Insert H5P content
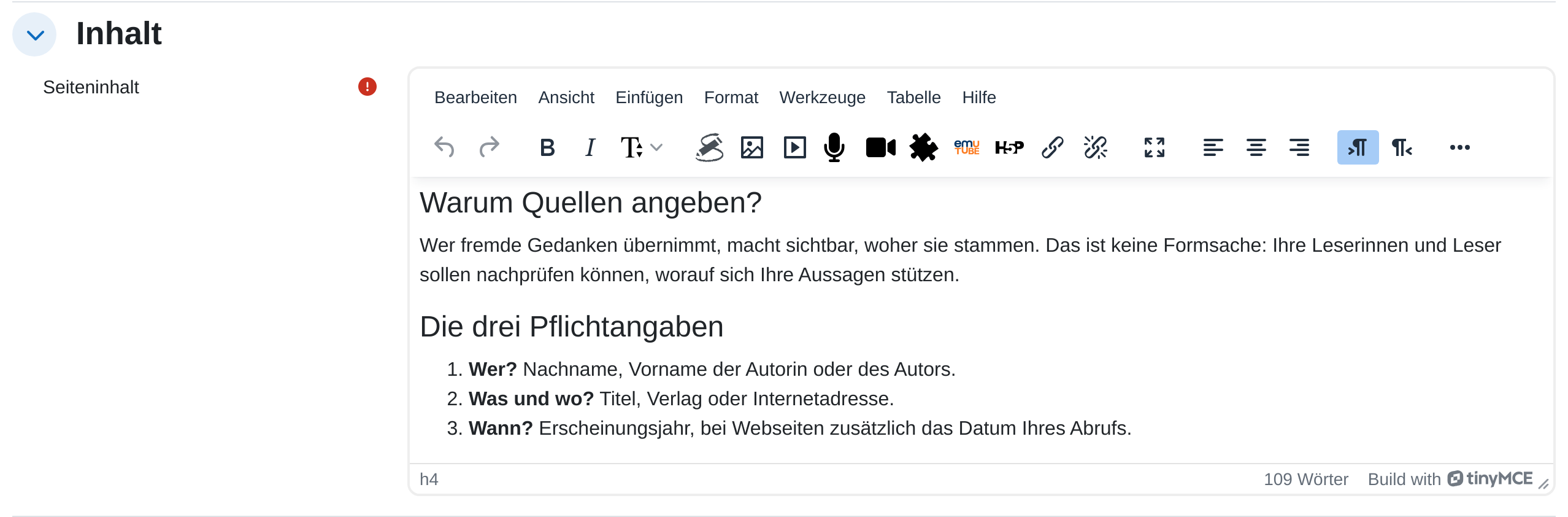Image resolution: width=1568 pixels, height=517 pixels. coord(1010,147)
